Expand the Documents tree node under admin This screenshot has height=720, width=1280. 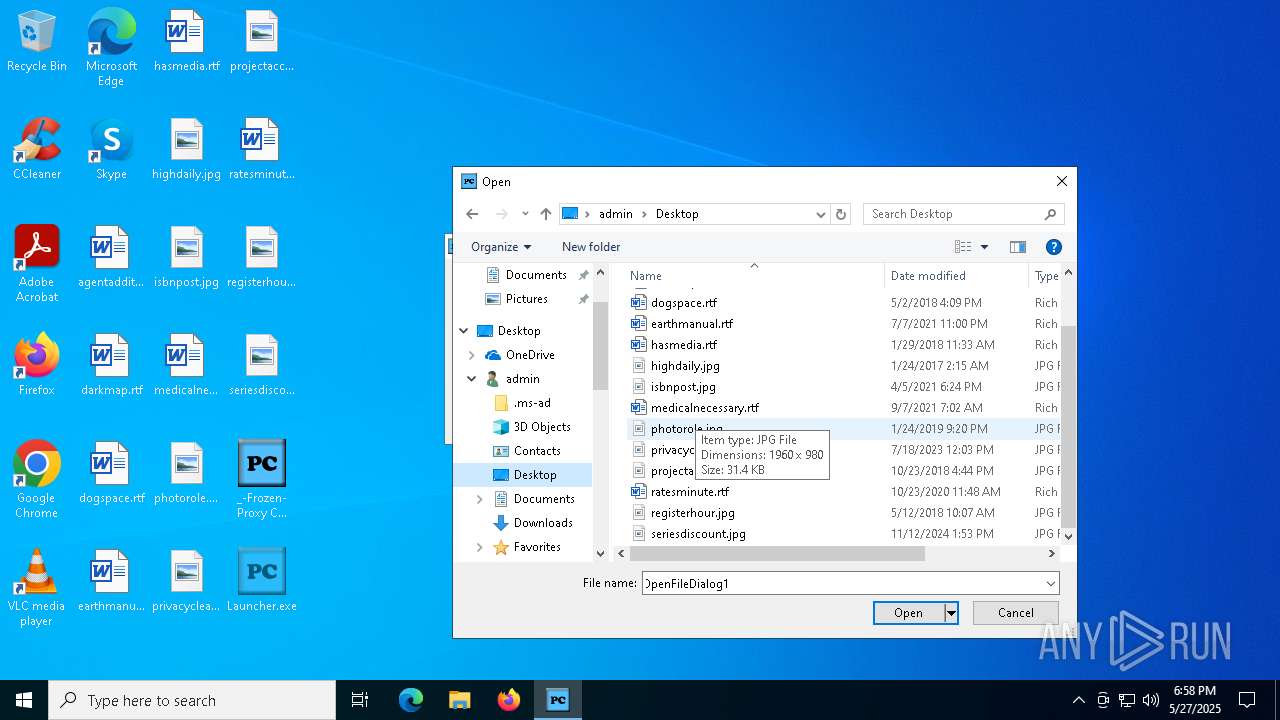[480, 499]
